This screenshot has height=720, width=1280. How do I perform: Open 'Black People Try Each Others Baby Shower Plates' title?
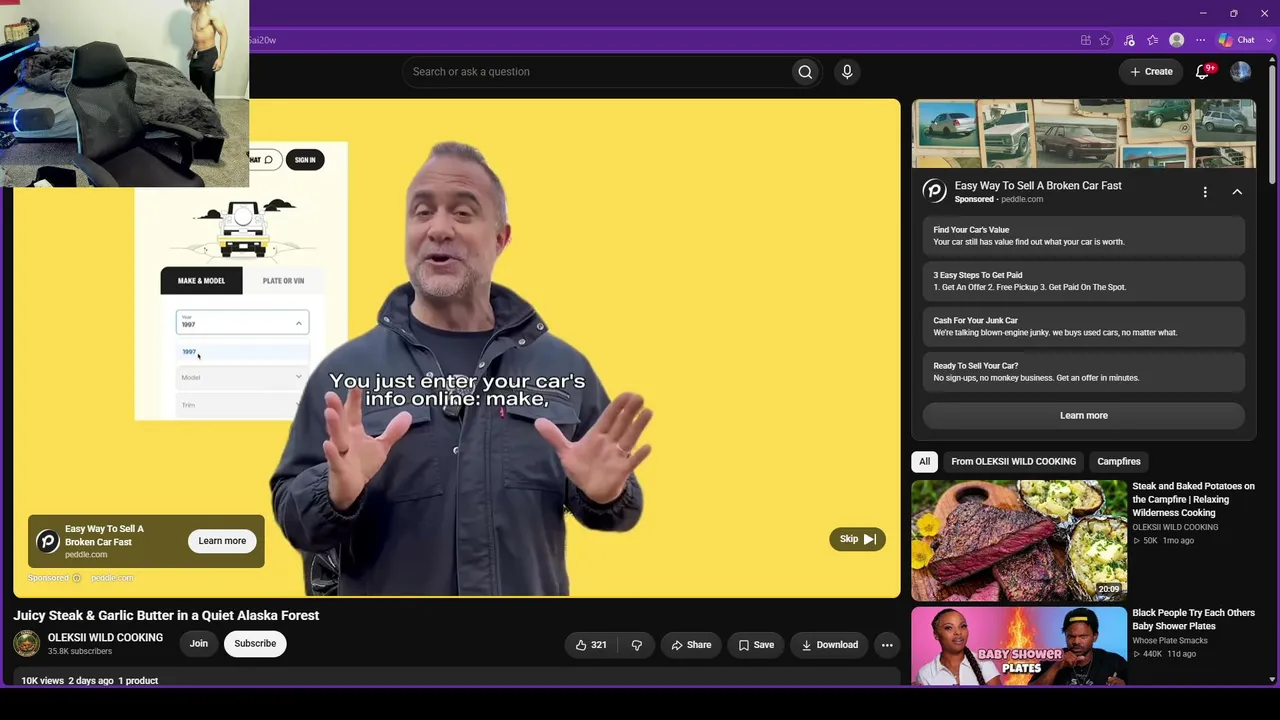1193,620
